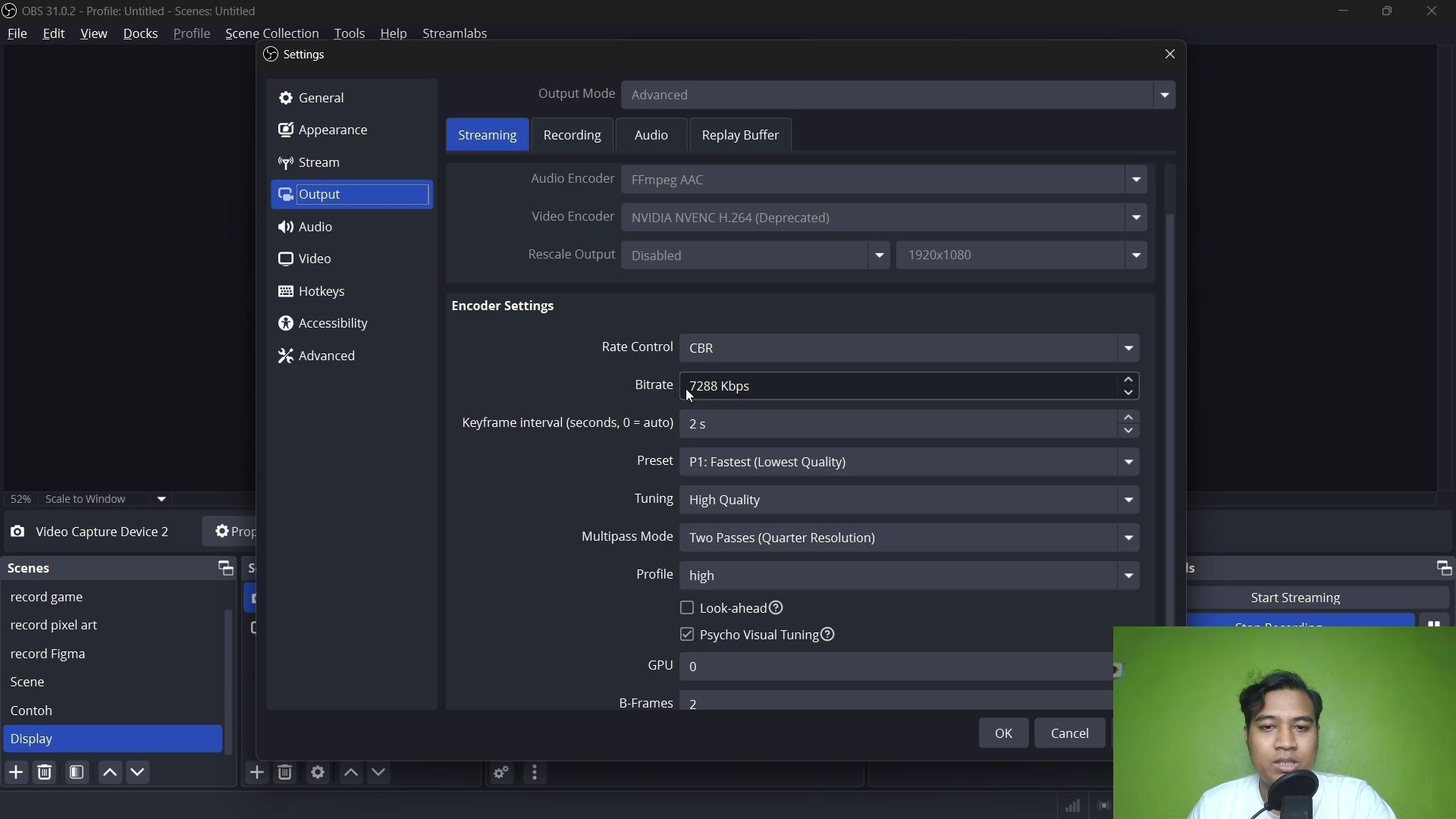This screenshot has width=1456, height=819.
Task: Pop out the Controls dock
Action: pyautogui.click(x=1445, y=569)
